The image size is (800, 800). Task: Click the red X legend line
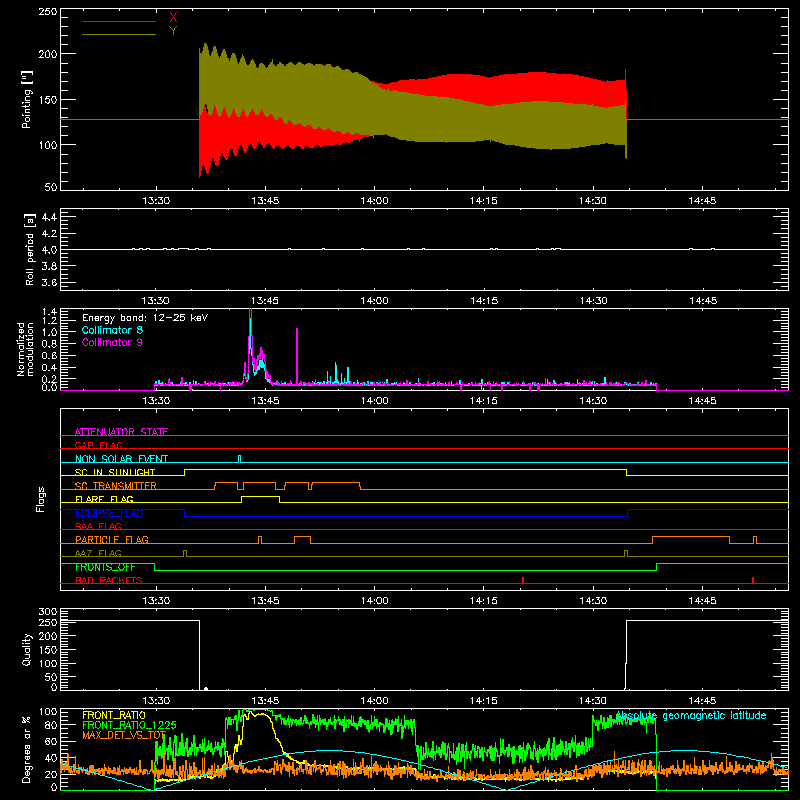point(119,21)
